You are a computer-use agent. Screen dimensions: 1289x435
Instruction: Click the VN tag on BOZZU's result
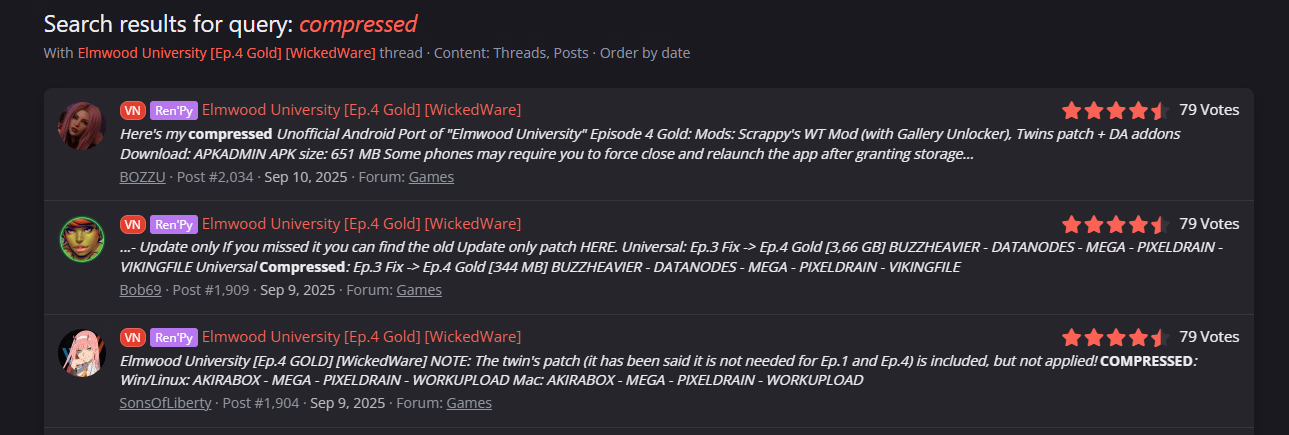coord(132,110)
